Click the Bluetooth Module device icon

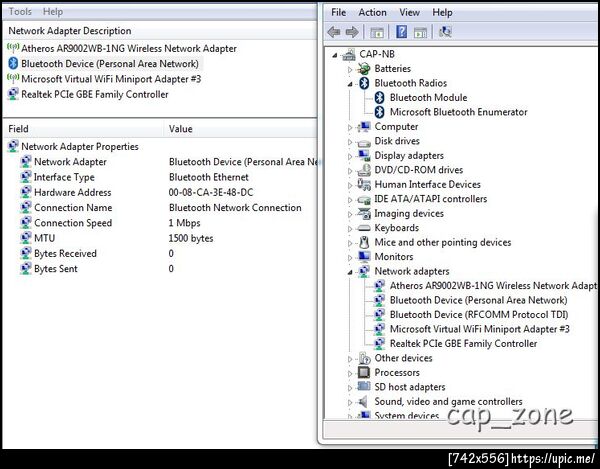tap(379, 98)
